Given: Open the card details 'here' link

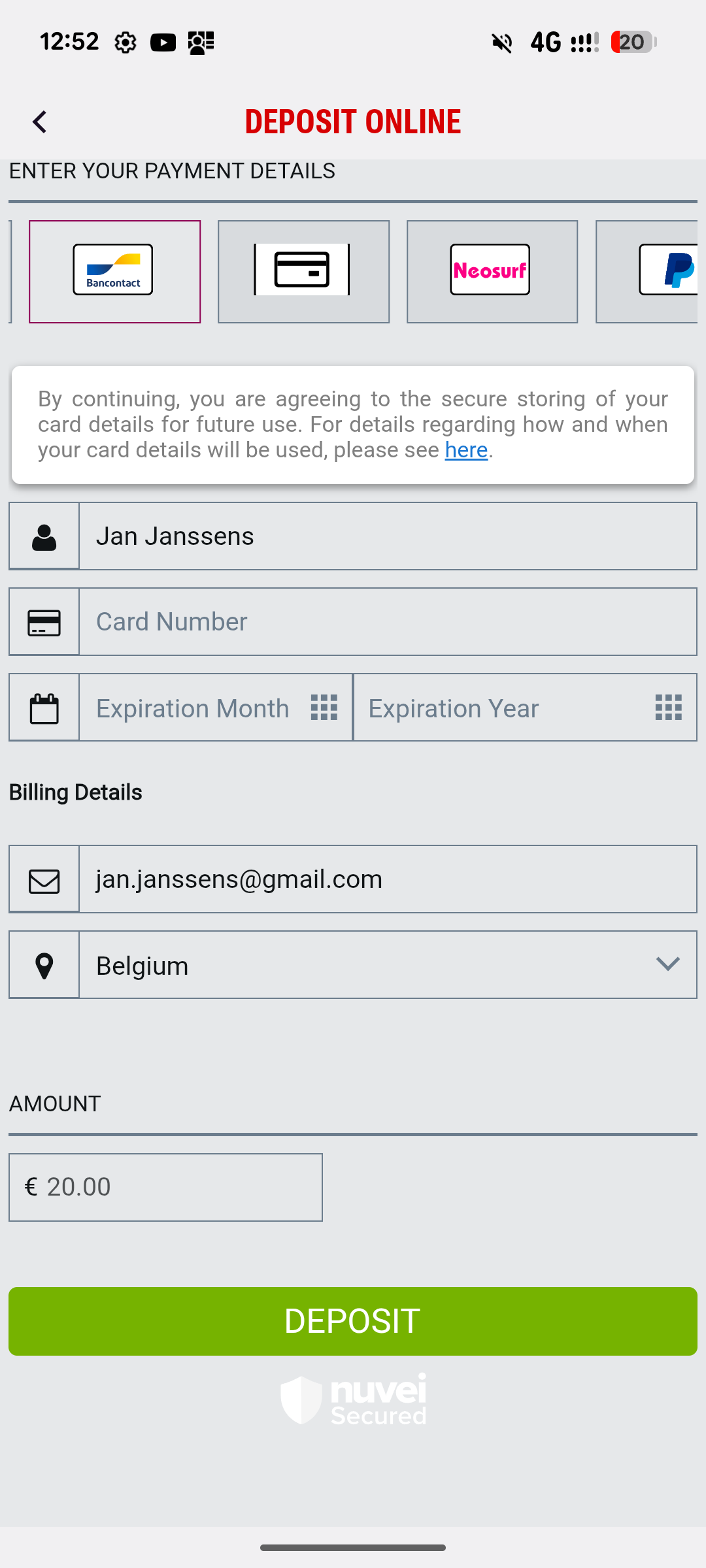Looking at the screenshot, I should (466, 450).
